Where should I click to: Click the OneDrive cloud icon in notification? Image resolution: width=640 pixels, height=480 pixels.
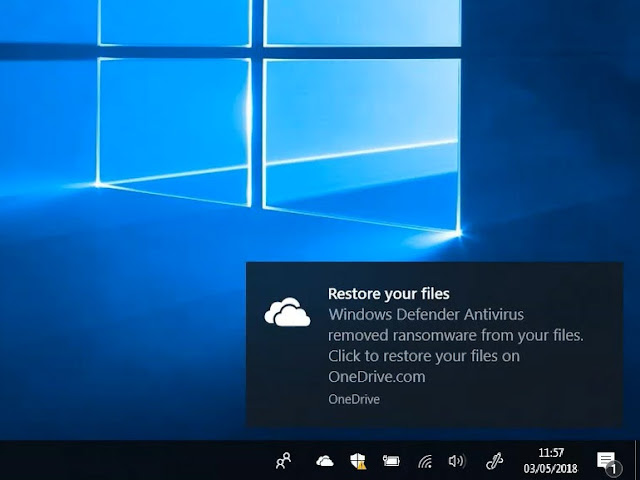pos(287,312)
